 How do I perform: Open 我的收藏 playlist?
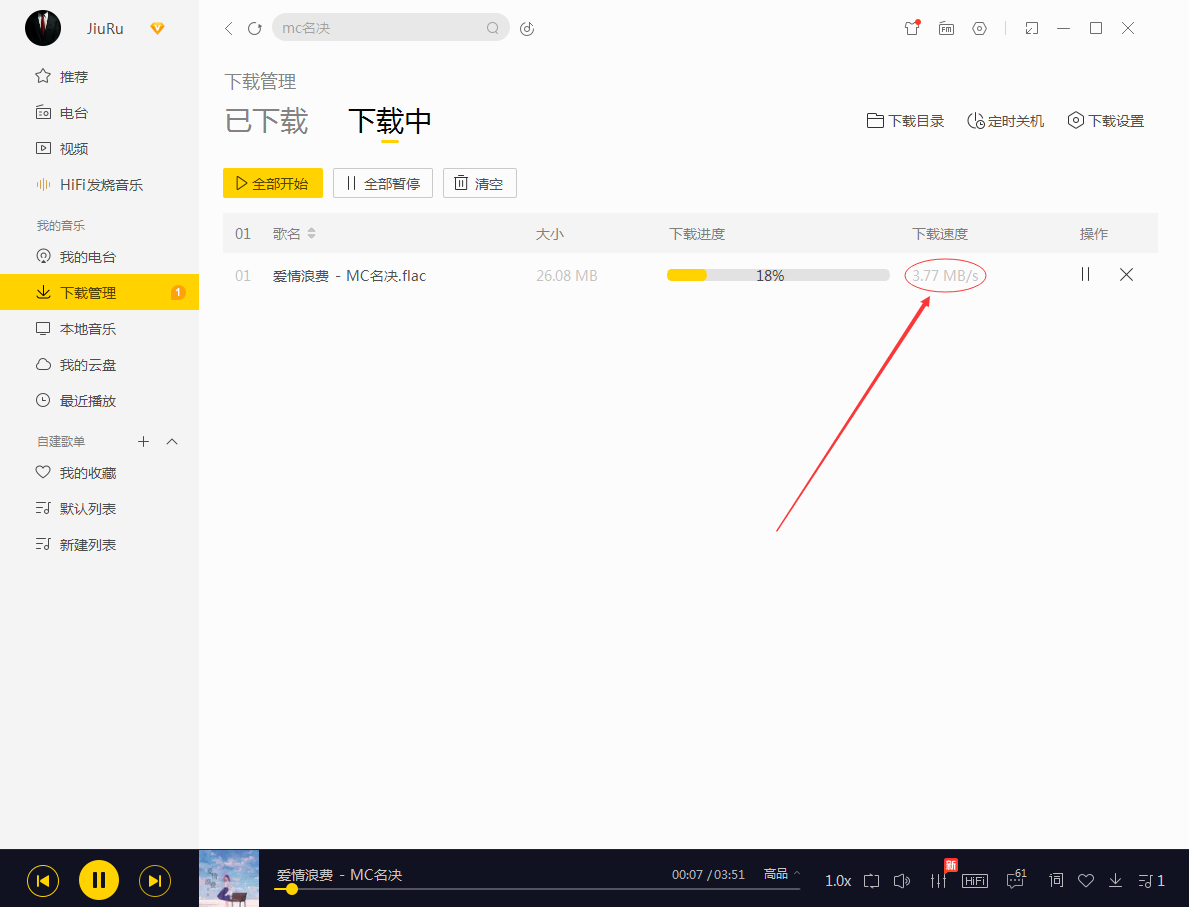pyautogui.click(x=99, y=473)
